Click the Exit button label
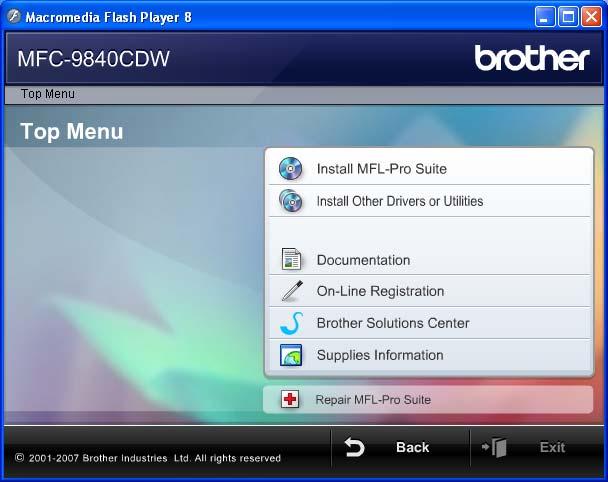608x482 pixels. pos(552,447)
